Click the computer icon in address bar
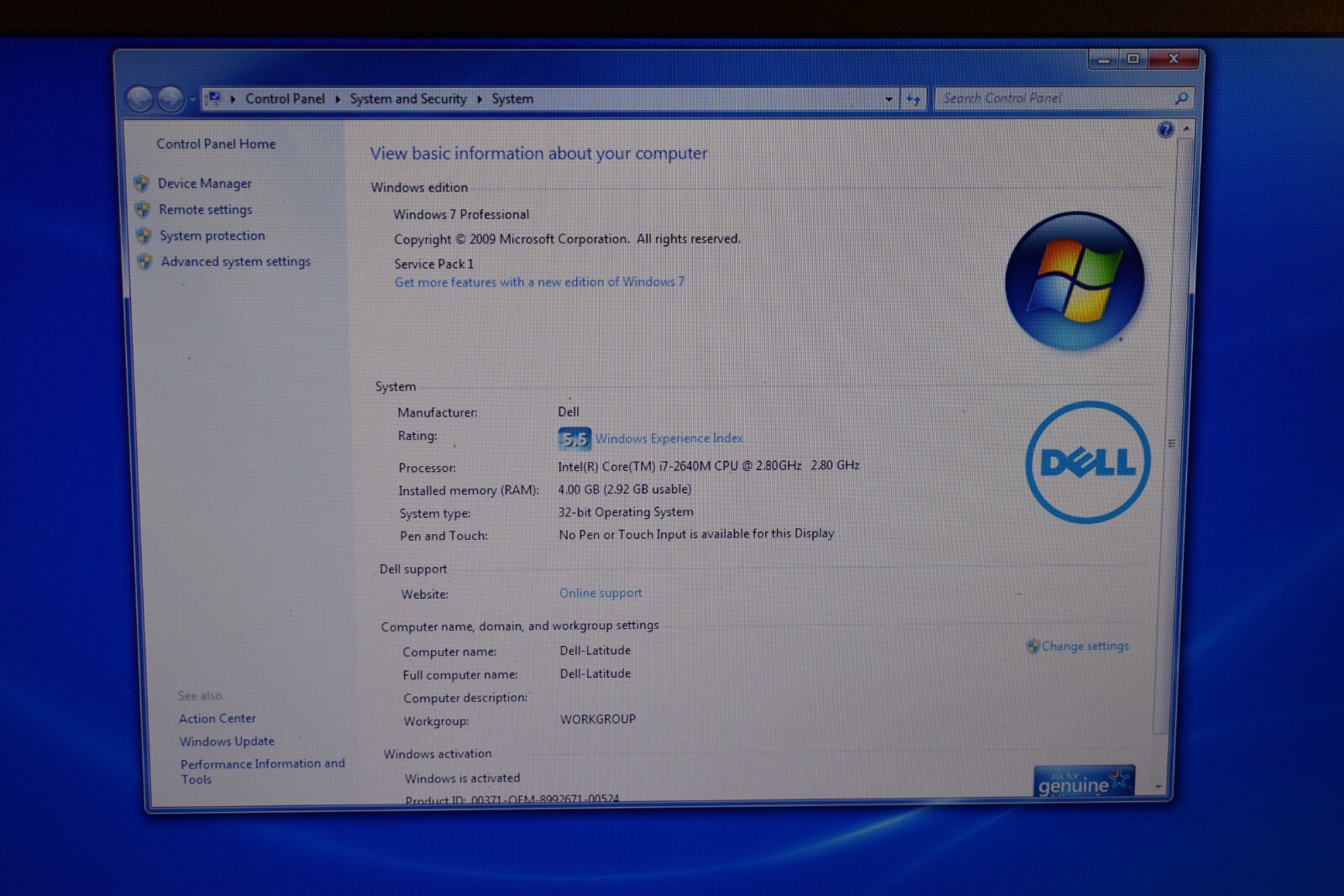 (214, 98)
